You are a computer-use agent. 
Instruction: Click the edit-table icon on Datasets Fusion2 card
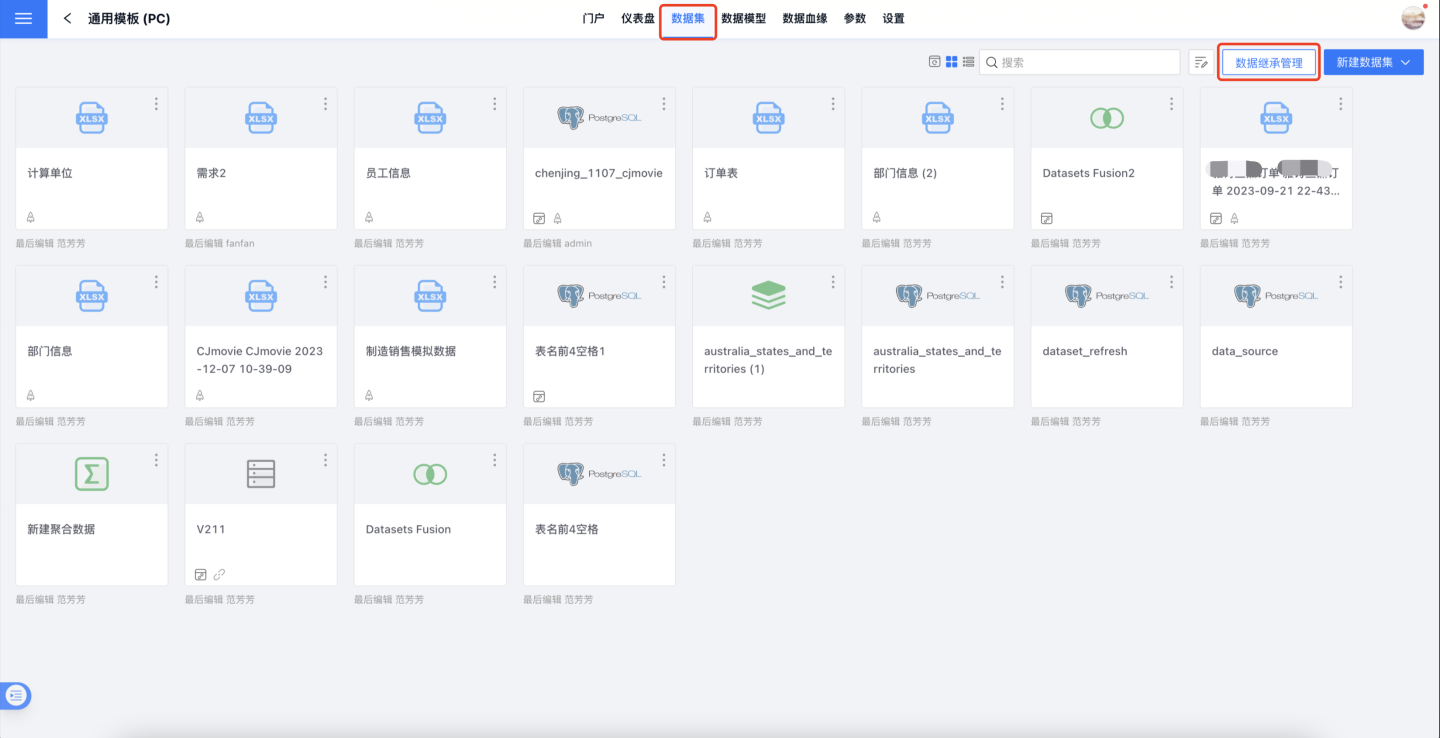pos(1047,218)
